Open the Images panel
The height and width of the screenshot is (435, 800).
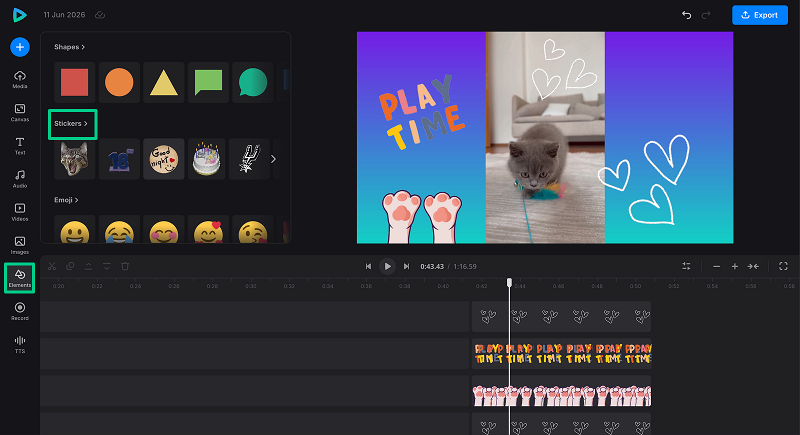pos(20,245)
